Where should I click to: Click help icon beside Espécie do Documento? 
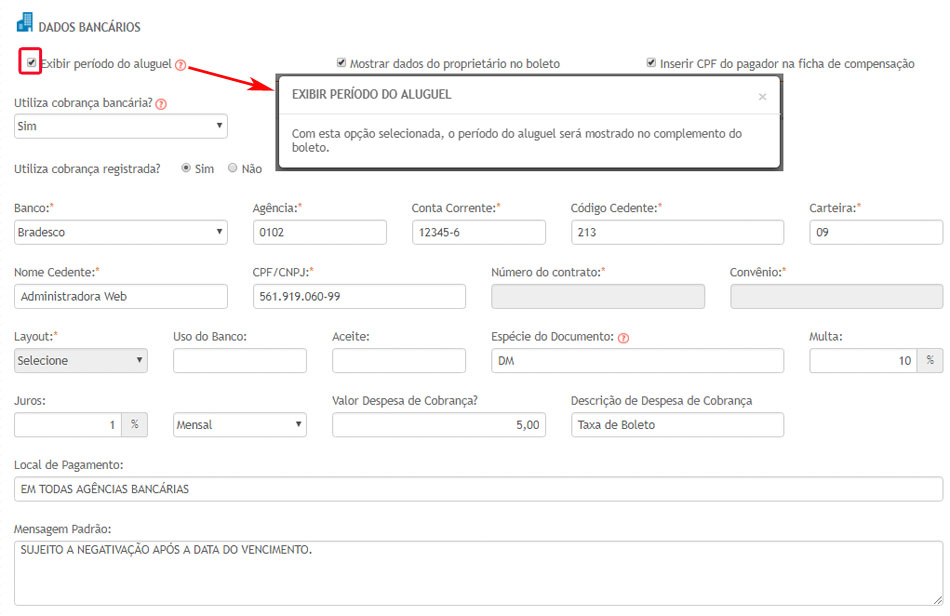(x=623, y=338)
